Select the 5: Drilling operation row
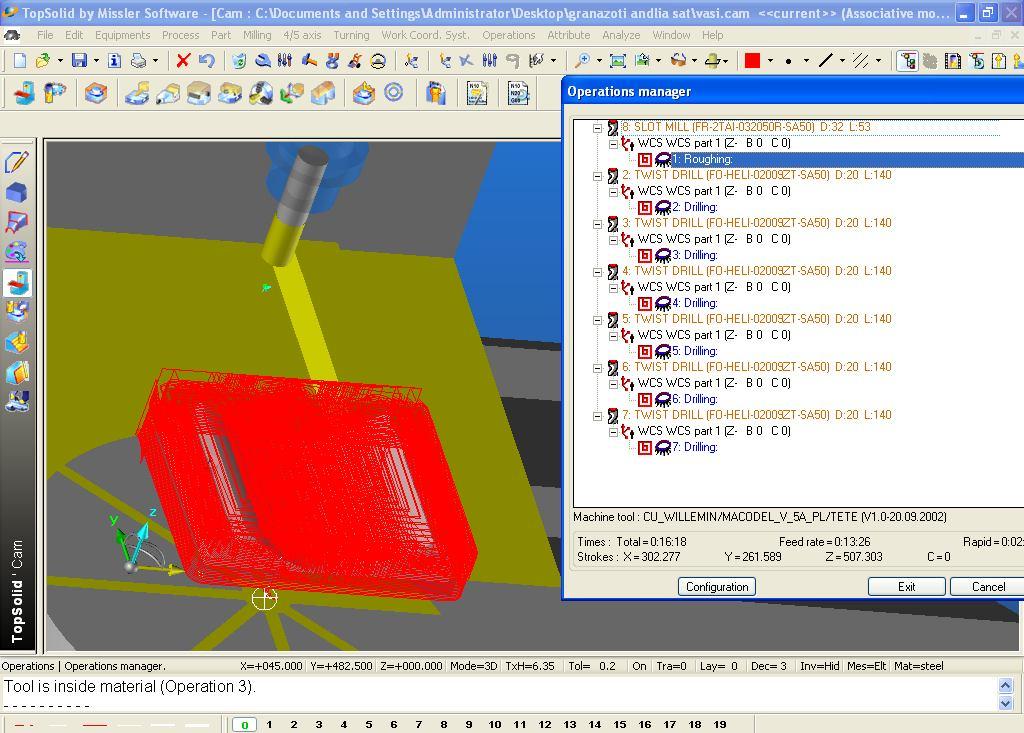The image size is (1024, 733). 695,351
